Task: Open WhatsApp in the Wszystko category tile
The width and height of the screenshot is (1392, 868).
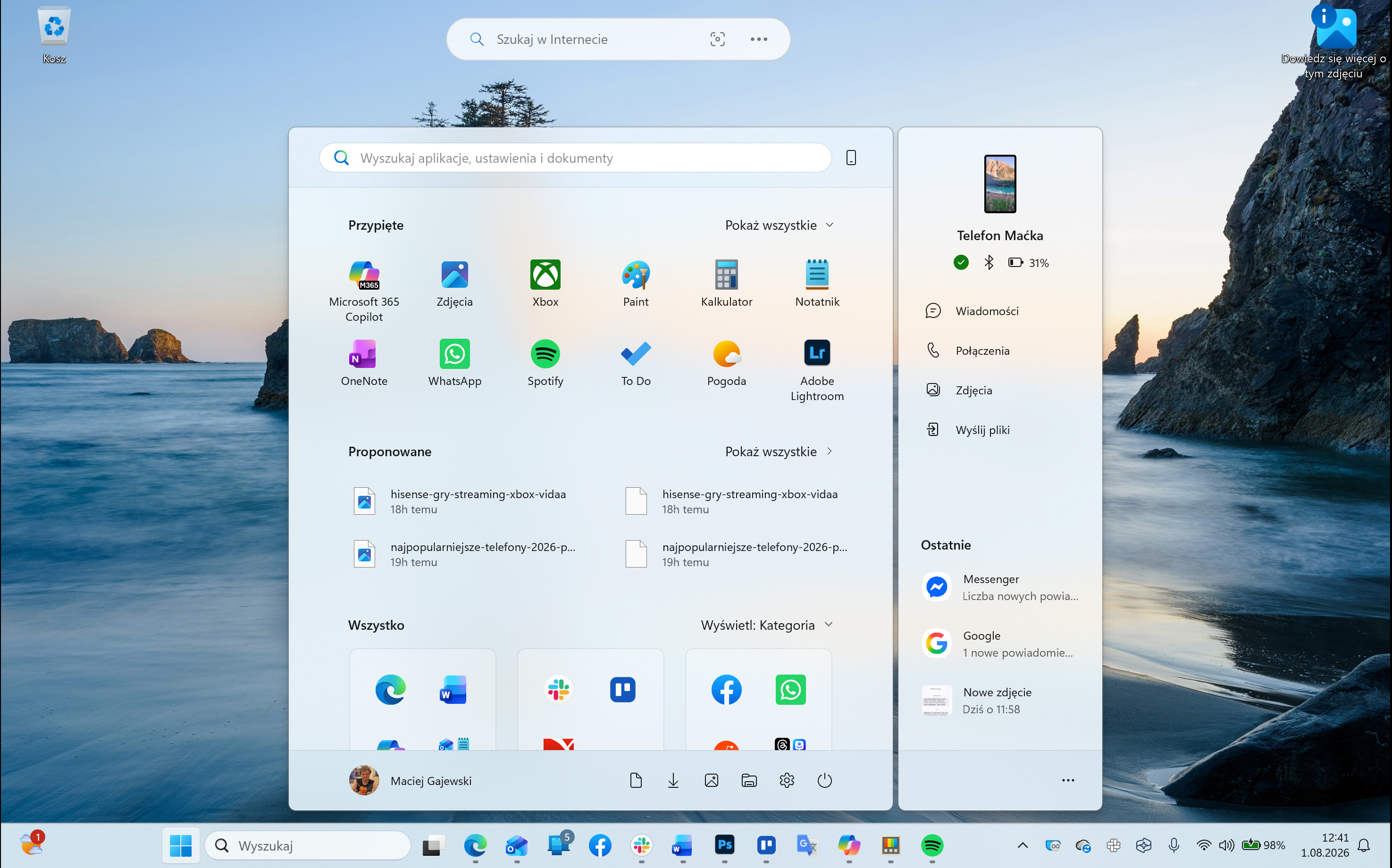Action: [x=790, y=690]
